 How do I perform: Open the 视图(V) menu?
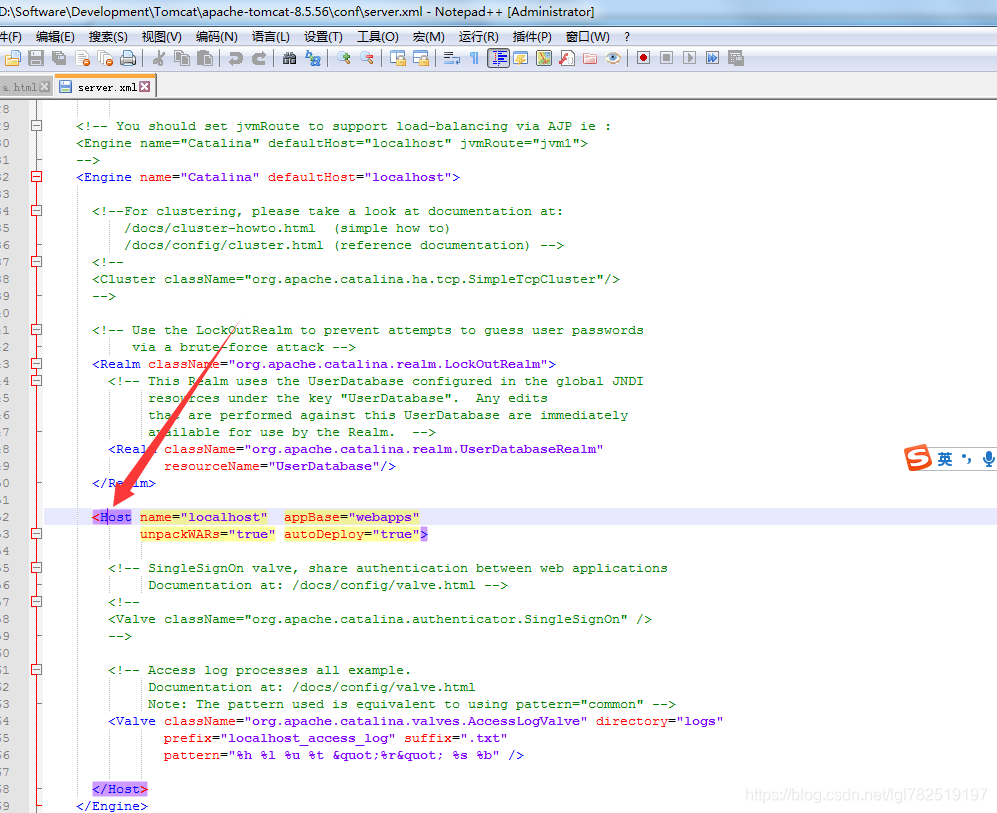[162, 37]
